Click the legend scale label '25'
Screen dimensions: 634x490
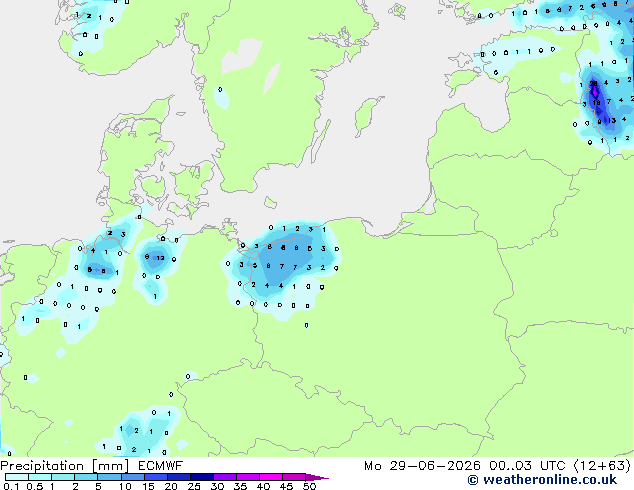click(194, 486)
